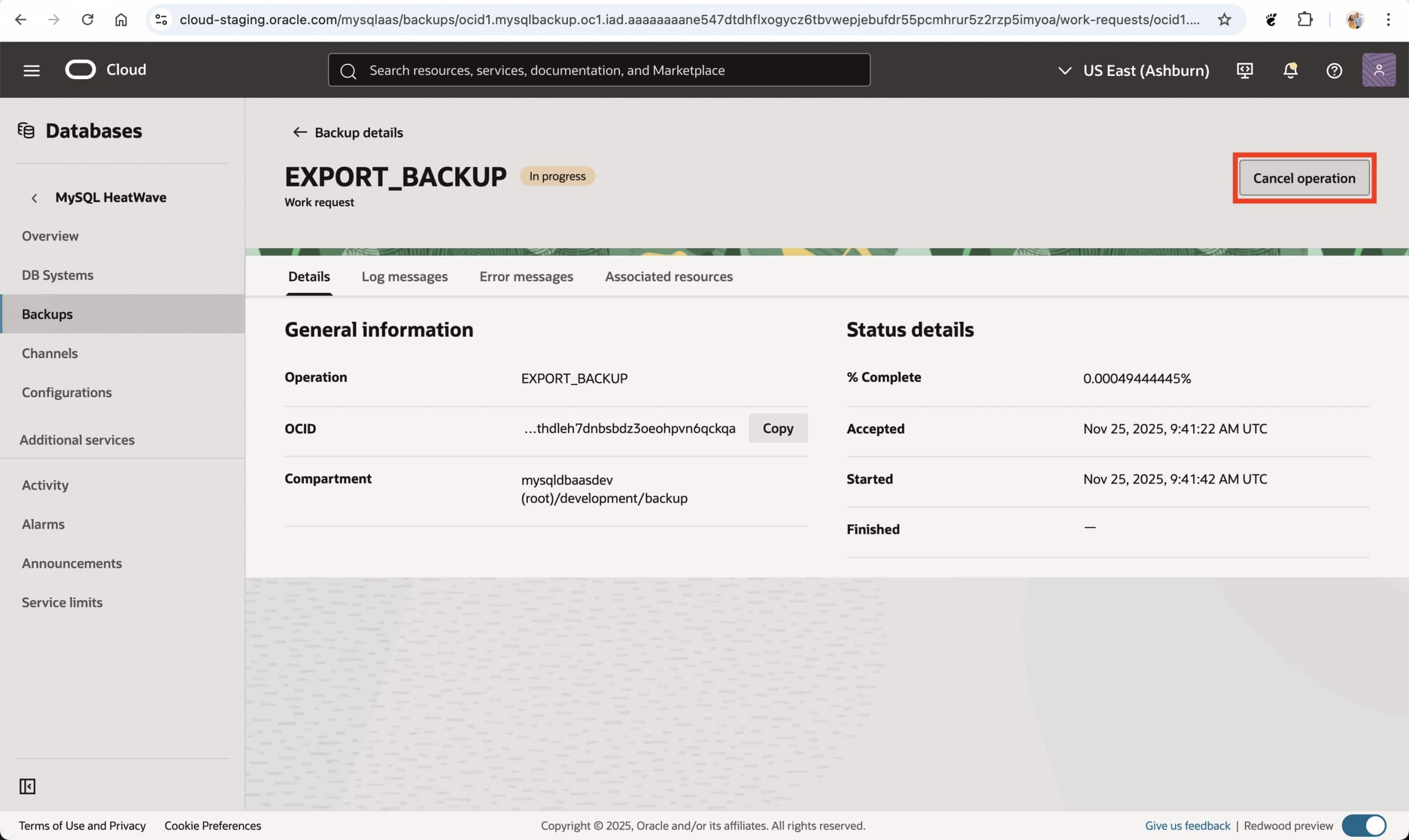Open the Chrome three-dot menu
Screen dimensions: 1409x840
[1388, 20]
